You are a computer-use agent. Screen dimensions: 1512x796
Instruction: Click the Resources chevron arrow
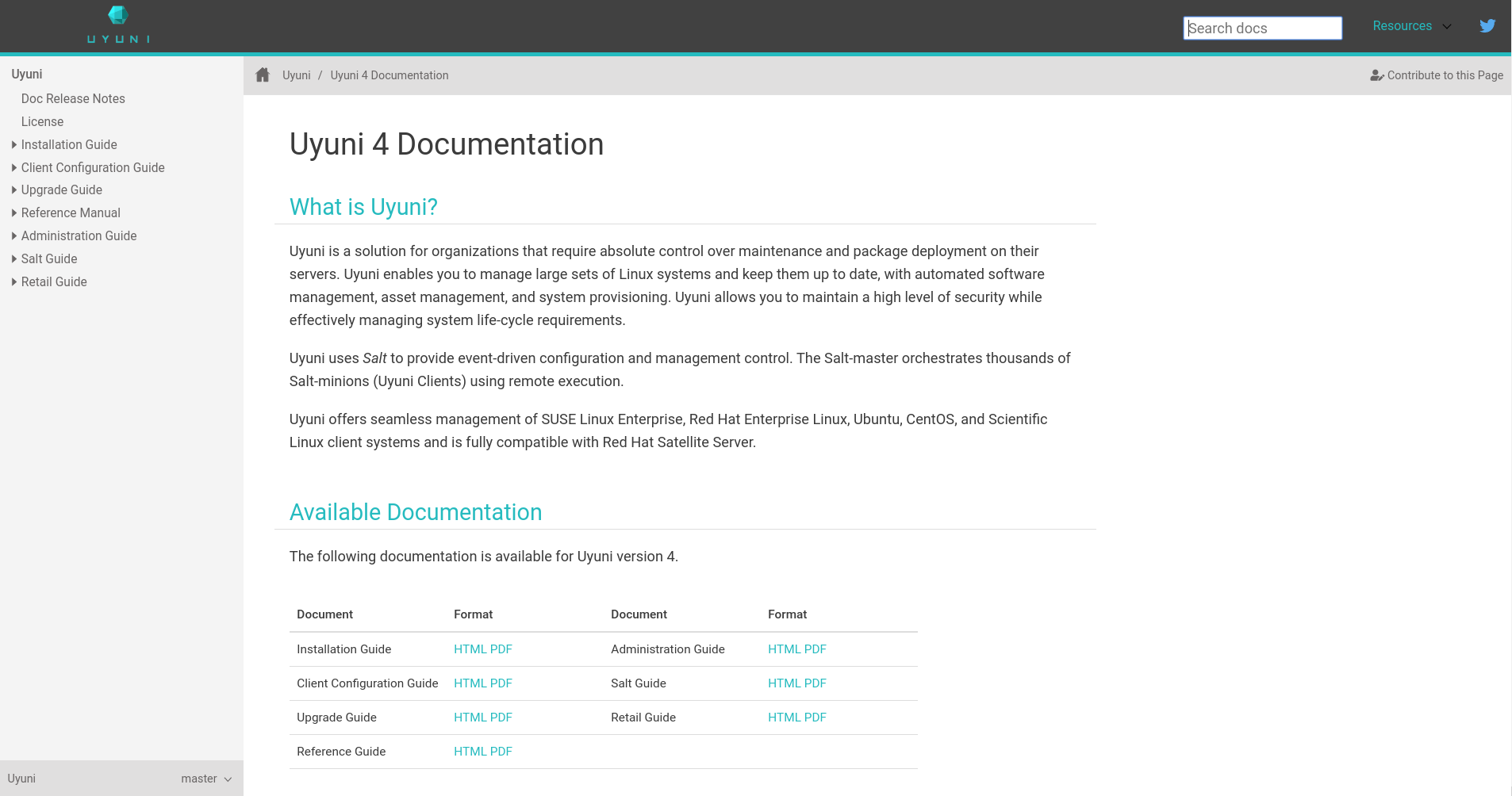(1446, 26)
